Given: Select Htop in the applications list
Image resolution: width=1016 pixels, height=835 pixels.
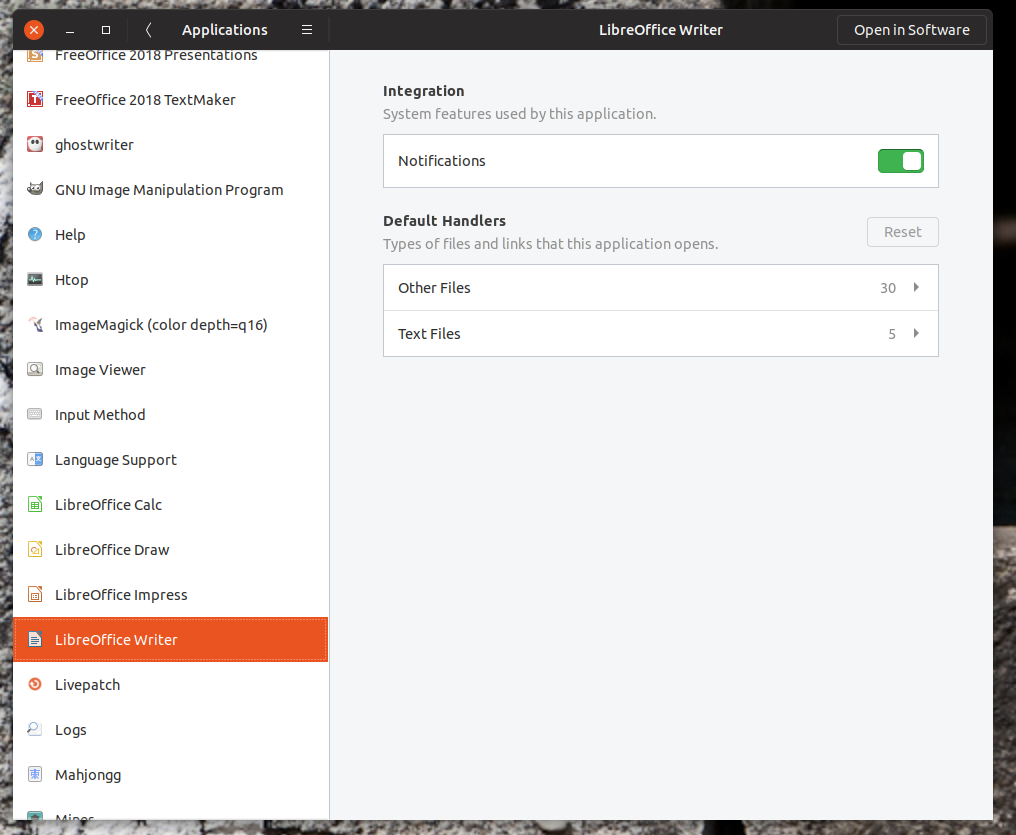Looking at the screenshot, I should click(170, 279).
